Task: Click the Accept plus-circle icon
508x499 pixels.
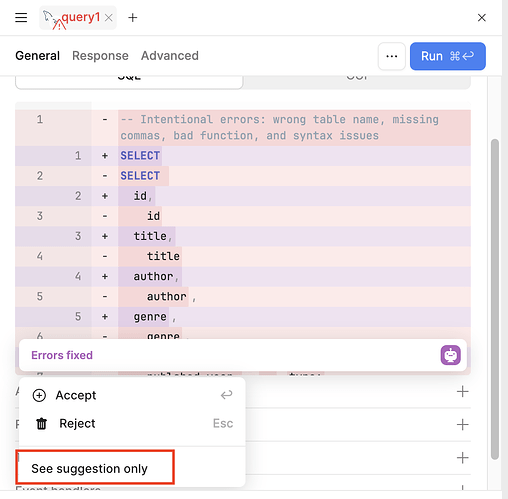Action: tap(39, 395)
